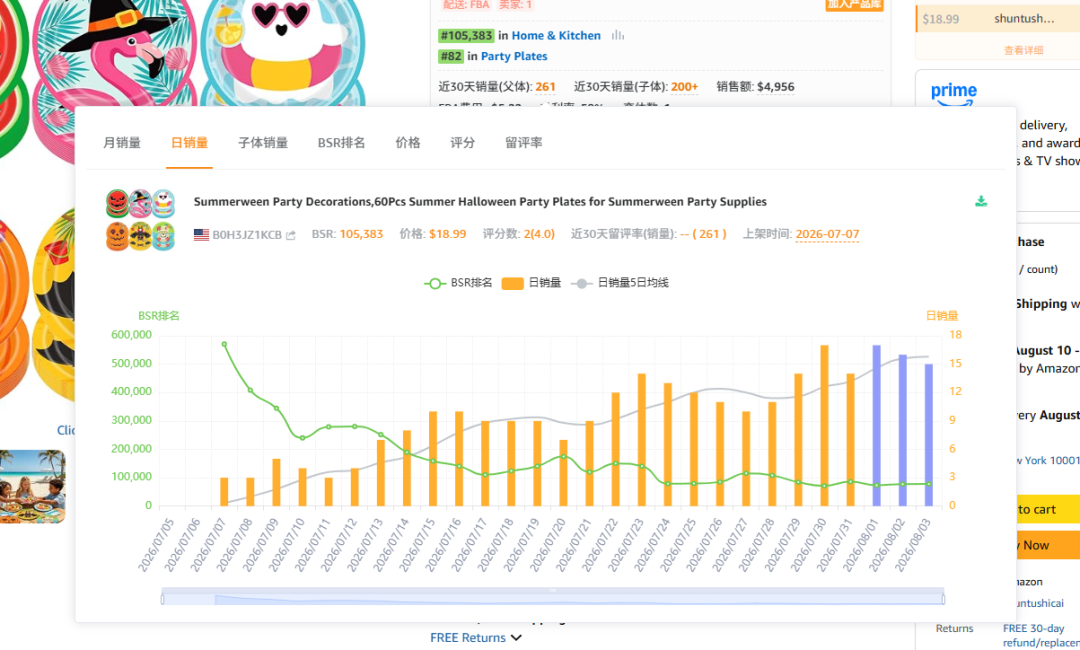Open Home & Kitchen category link
The height and width of the screenshot is (650, 1080).
pyautogui.click(x=556, y=35)
